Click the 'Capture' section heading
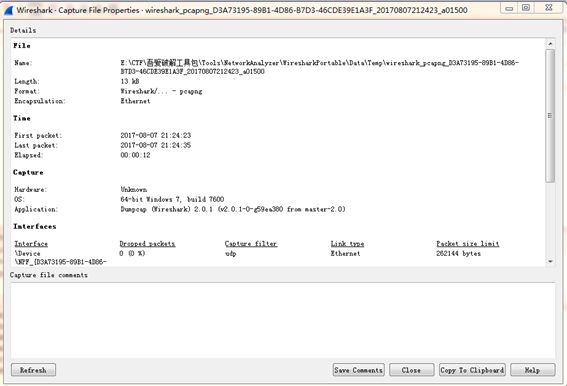Viewport: 567px width, 386px height. point(28,172)
